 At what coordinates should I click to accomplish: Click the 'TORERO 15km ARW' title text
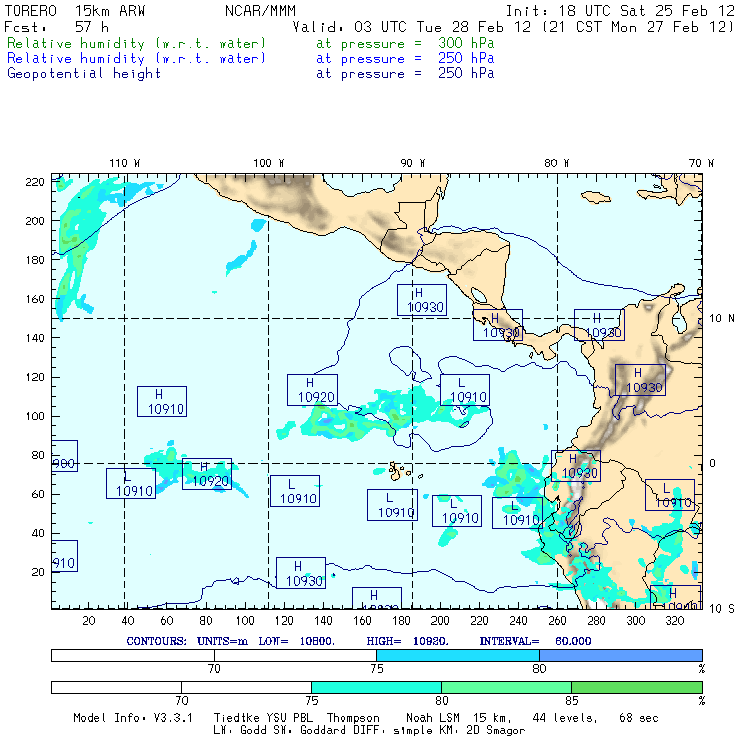click(75, 11)
